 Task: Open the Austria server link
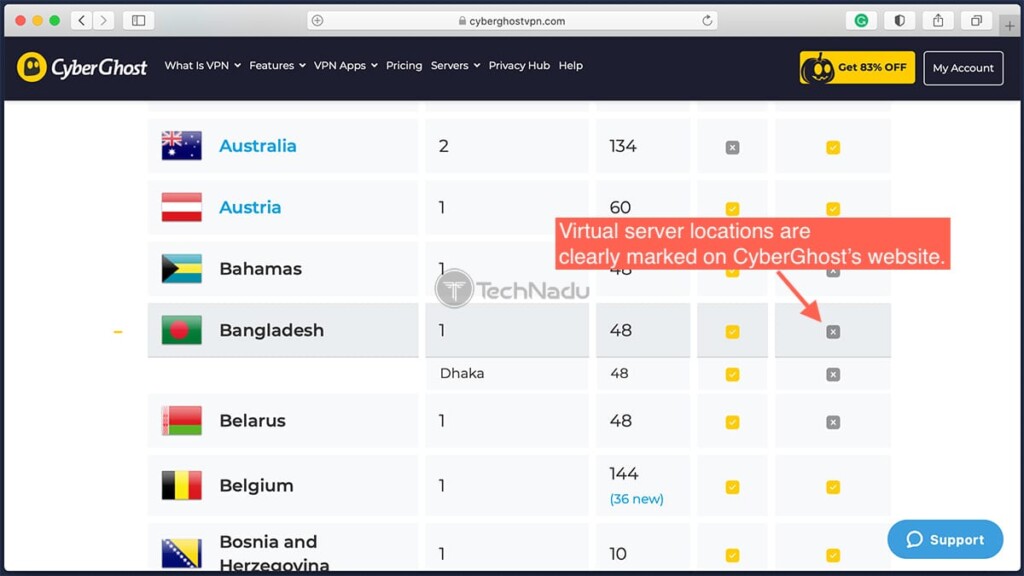tap(250, 207)
